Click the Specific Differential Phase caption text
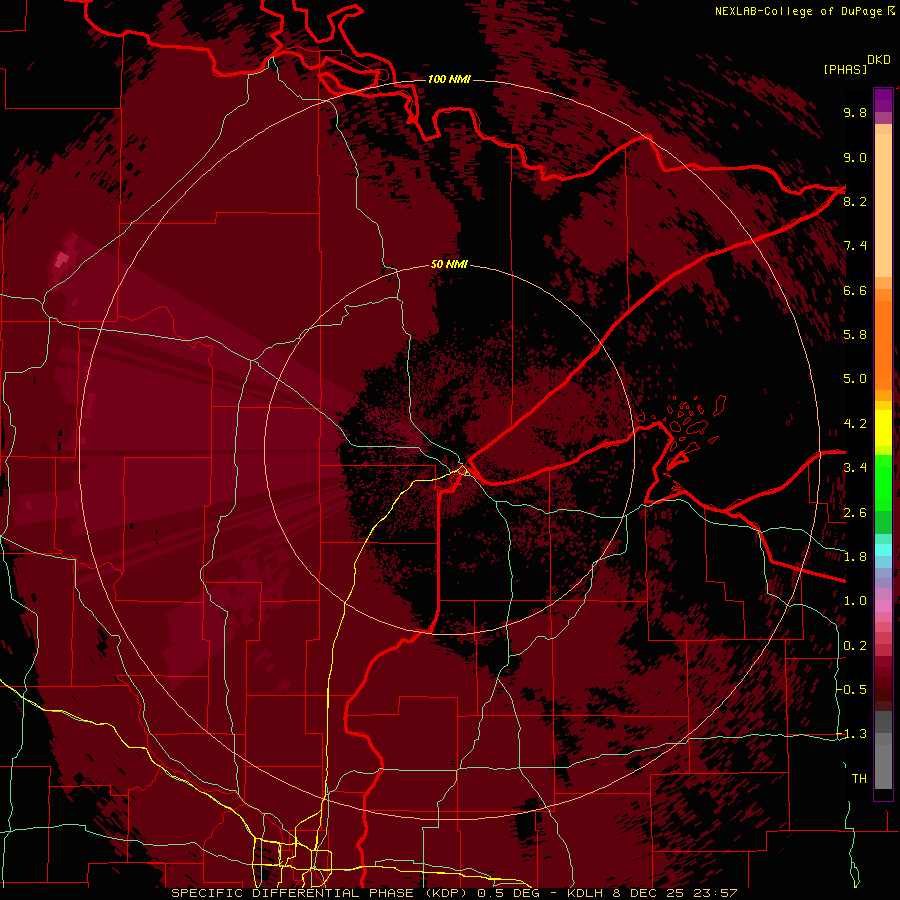This screenshot has height=900, width=900. click(x=454, y=893)
